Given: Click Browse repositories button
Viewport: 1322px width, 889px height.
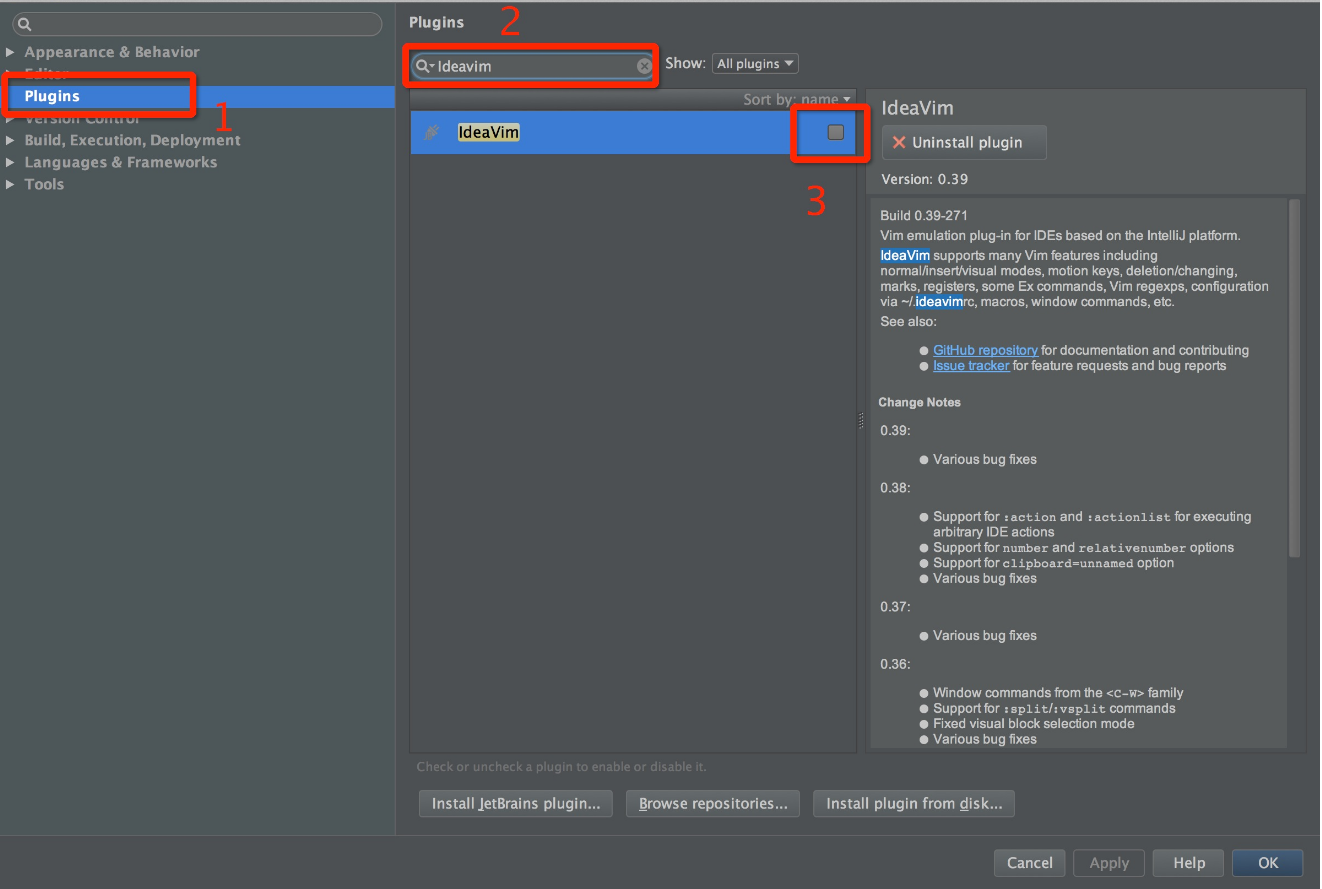Looking at the screenshot, I should [713, 804].
